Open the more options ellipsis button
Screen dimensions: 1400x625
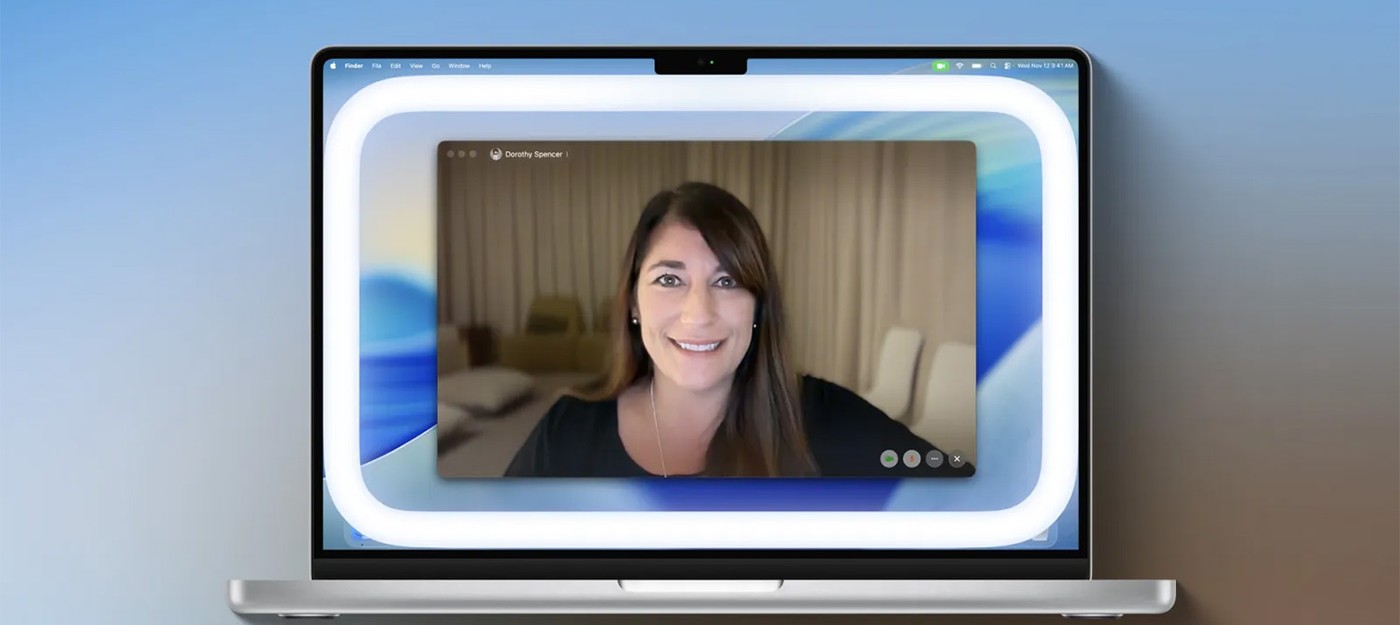(934, 459)
